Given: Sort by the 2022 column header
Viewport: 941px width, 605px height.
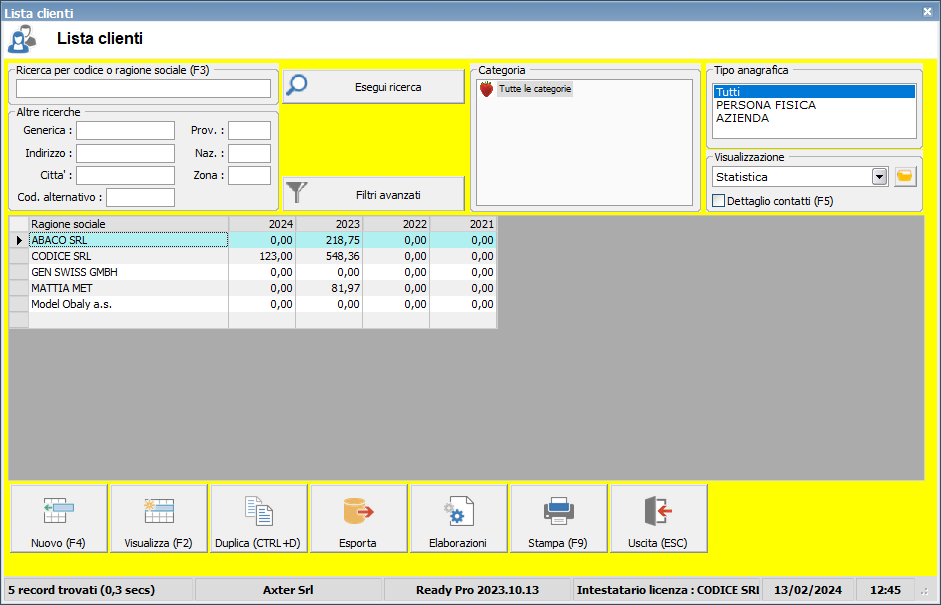Looking at the screenshot, I should coord(397,224).
